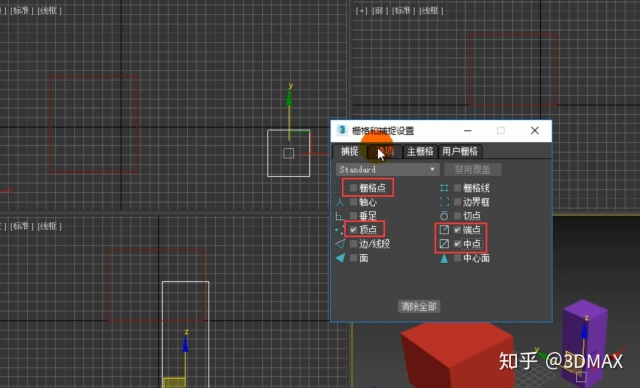Toggle the 边界框 snap checkbox
640x388 pixels.
coord(458,202)
